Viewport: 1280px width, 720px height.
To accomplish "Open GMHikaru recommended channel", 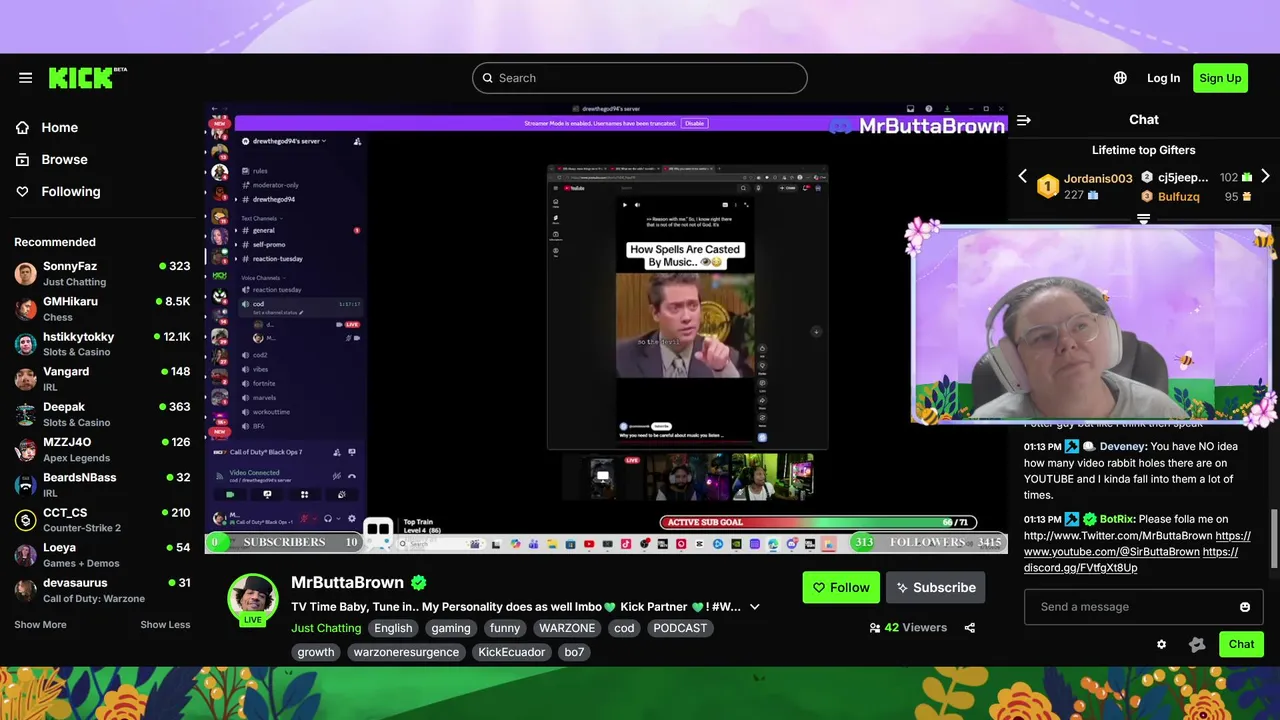I will pos(102,309).
